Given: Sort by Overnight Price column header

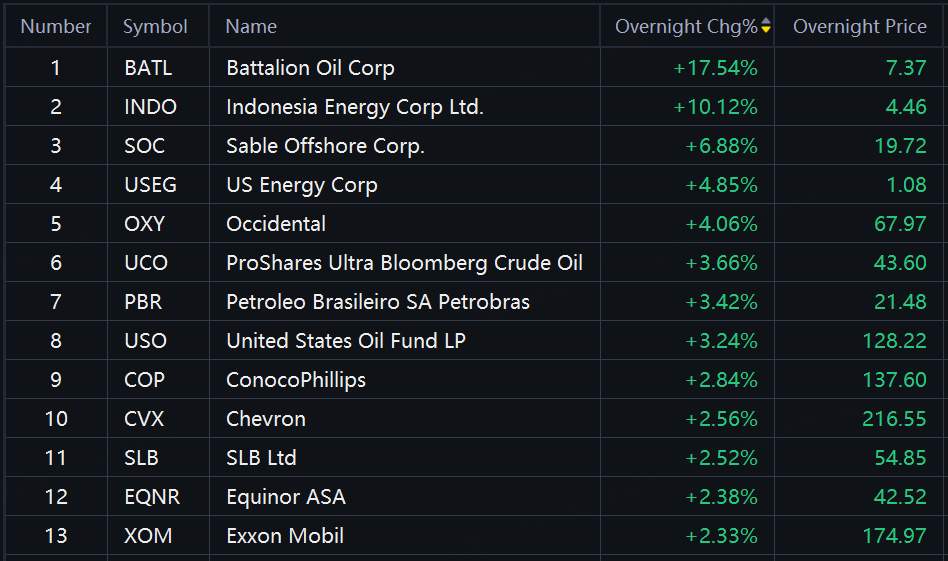Looking at the screenshot, I should point(859,27).
